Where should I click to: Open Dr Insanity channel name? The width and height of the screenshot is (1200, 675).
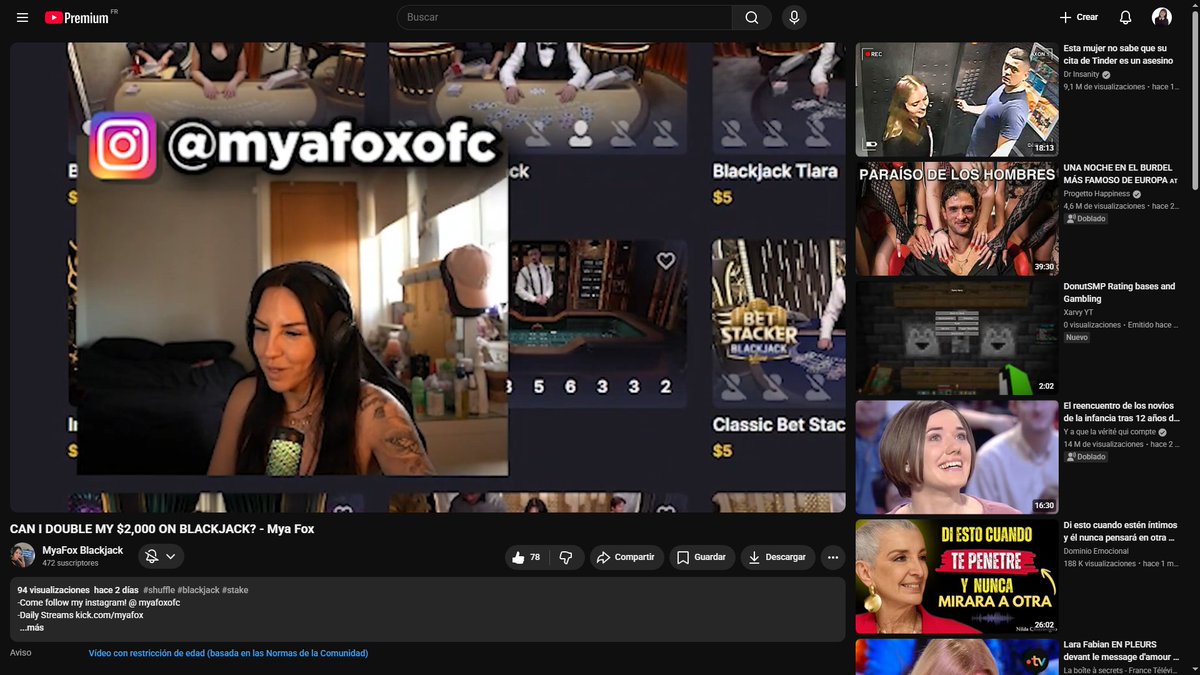click(x=1081, y=74)
